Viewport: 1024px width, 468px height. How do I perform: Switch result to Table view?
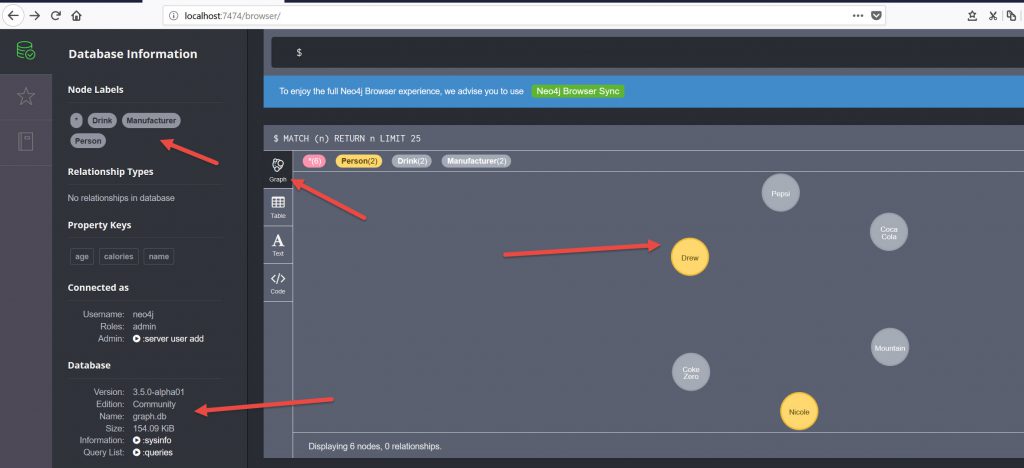coord(278,207)
